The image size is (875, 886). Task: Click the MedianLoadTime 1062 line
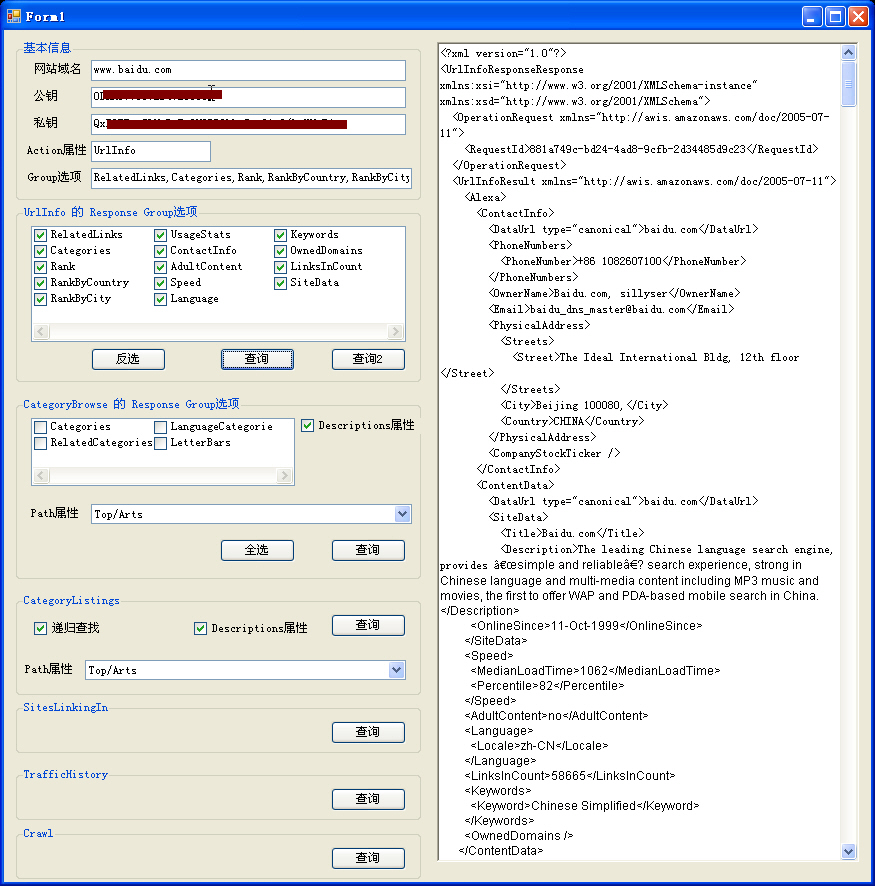tap(595, 671)
